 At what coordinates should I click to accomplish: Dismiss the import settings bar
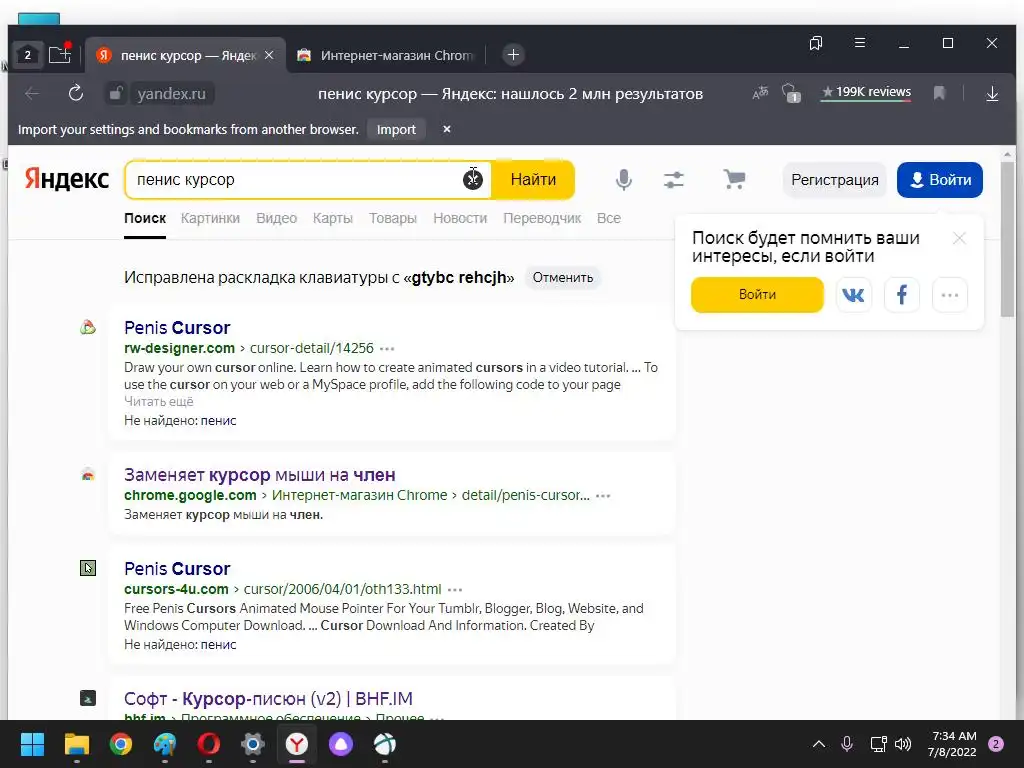point(447,129)
